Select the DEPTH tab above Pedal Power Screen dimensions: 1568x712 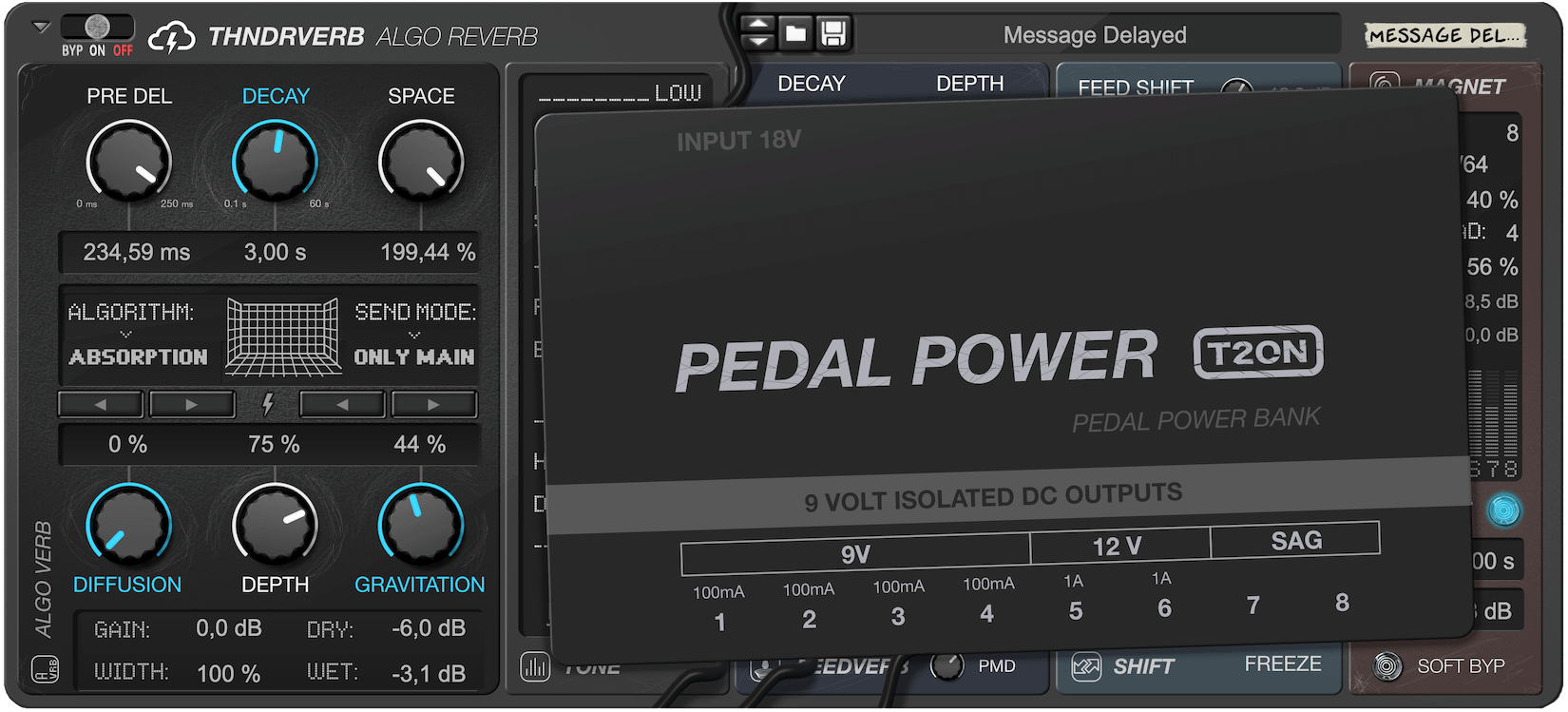click(x=970, y=84)
